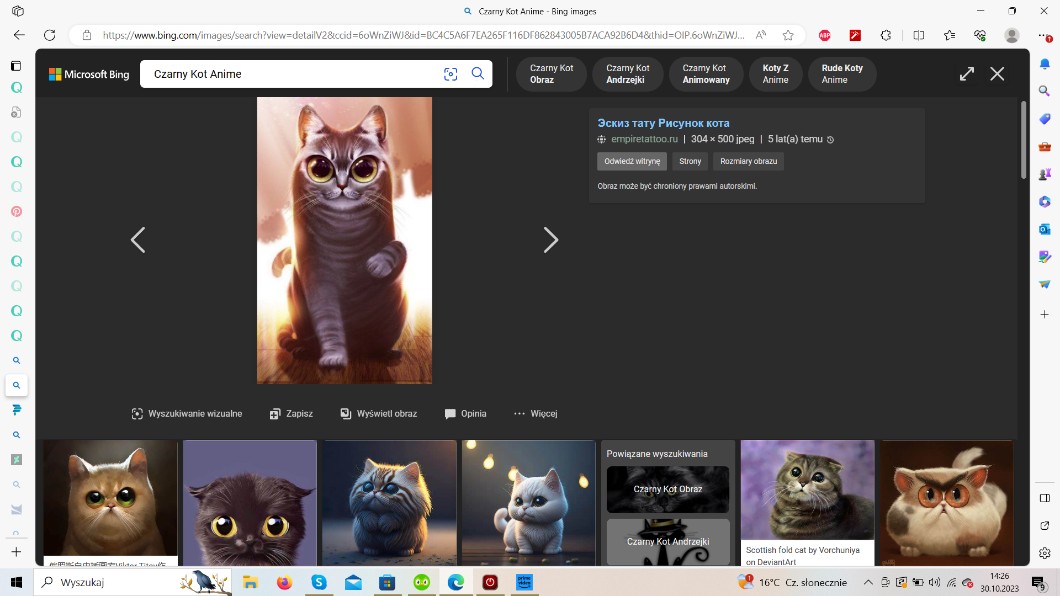Click the Odwiedź witrynę button
The image size is (1060, 596).
(632, 161)
